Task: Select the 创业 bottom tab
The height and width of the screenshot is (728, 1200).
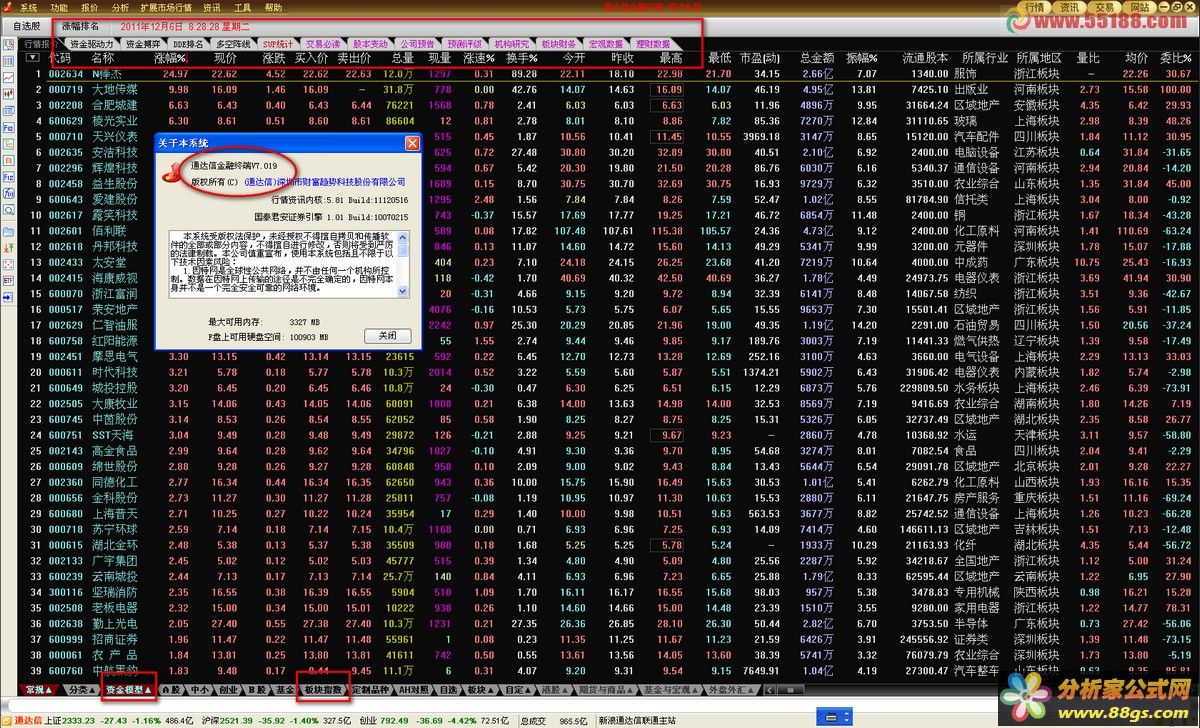Action: coord(228,690)
